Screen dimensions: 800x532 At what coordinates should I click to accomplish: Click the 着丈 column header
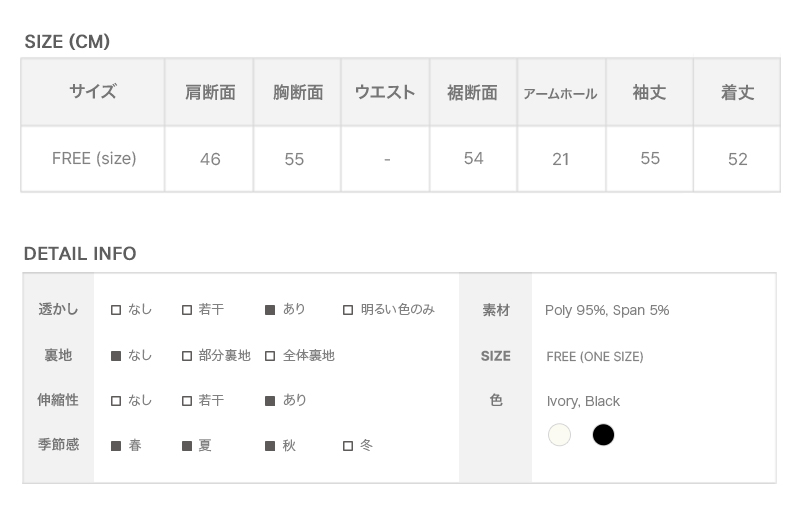(x=737, y=92)
